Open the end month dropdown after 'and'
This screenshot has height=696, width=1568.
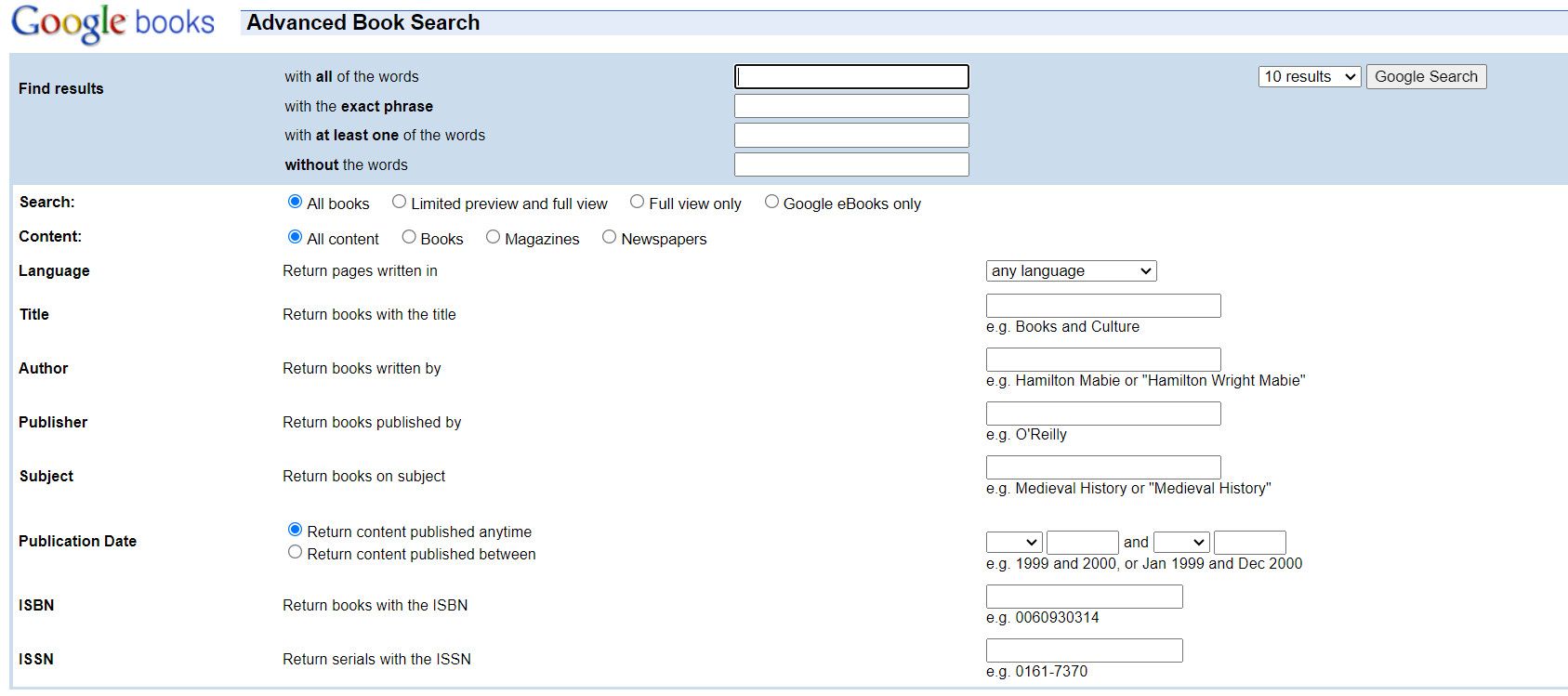pyautogui.click(x=1181, y=542)
